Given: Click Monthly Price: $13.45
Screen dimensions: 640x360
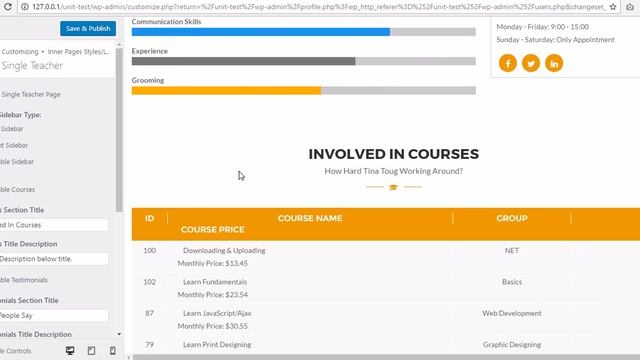Looking at the screenshot, I should click(213, 264).
